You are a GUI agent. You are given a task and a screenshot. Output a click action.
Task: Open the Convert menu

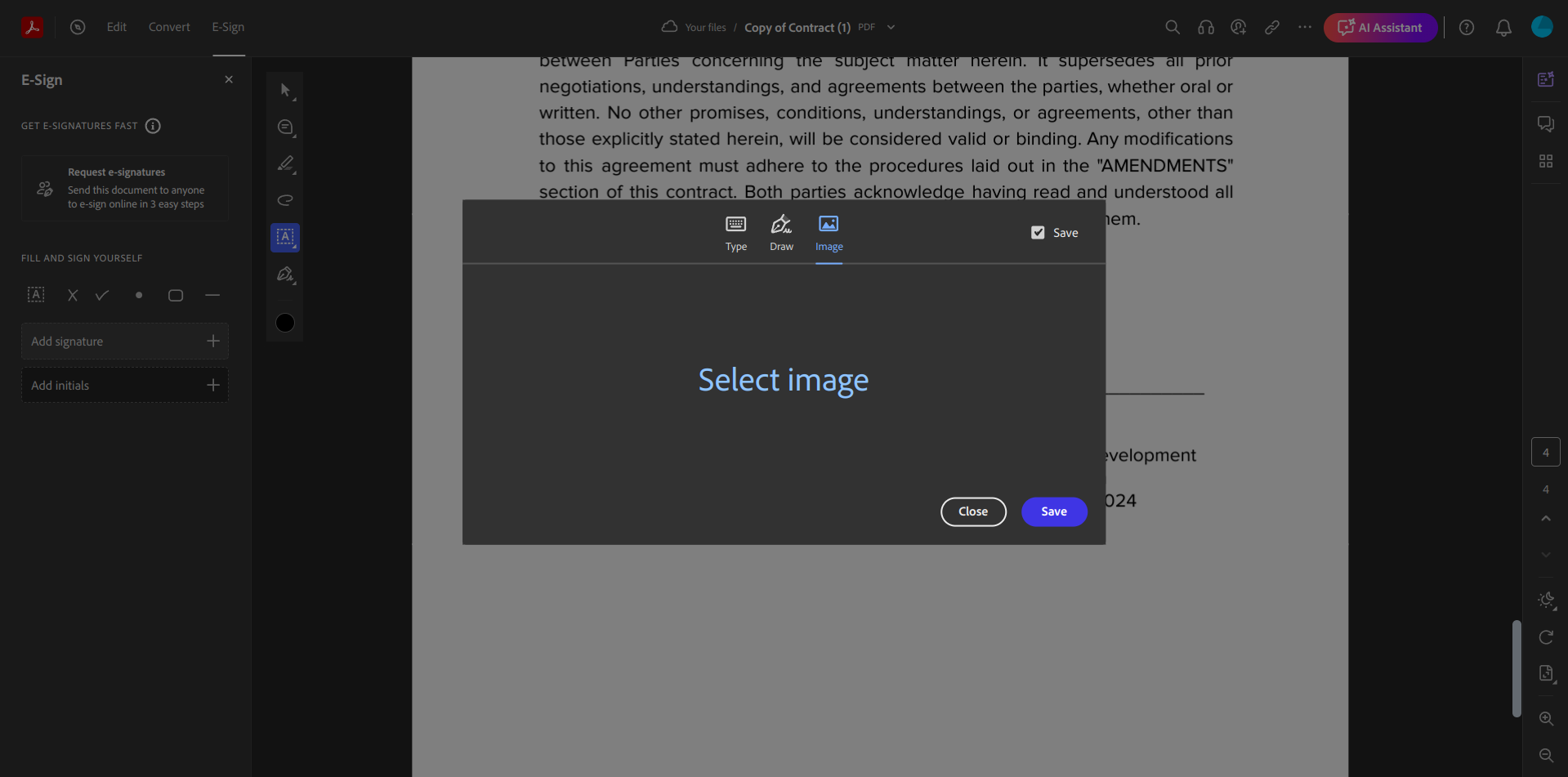tap(169, 27)
